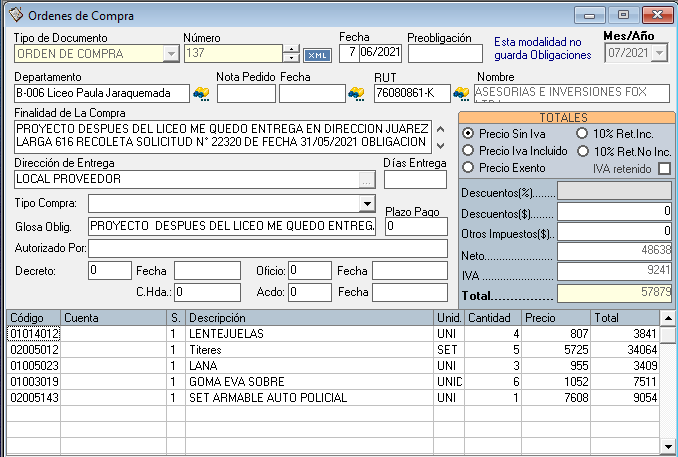This screenshot has width=678, height=457.
Task: Click price cell 7608
Action: tap(556, 398)
